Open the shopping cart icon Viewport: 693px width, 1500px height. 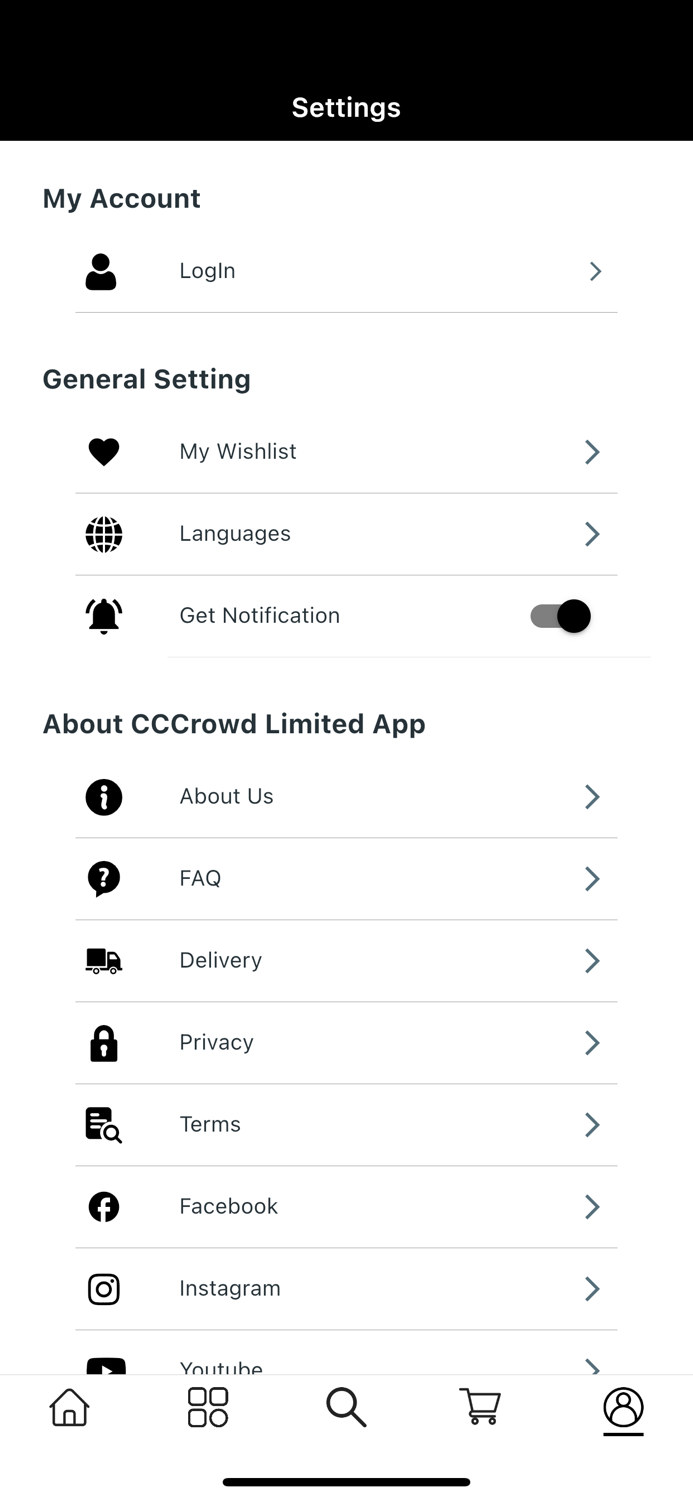[479, 1408]
